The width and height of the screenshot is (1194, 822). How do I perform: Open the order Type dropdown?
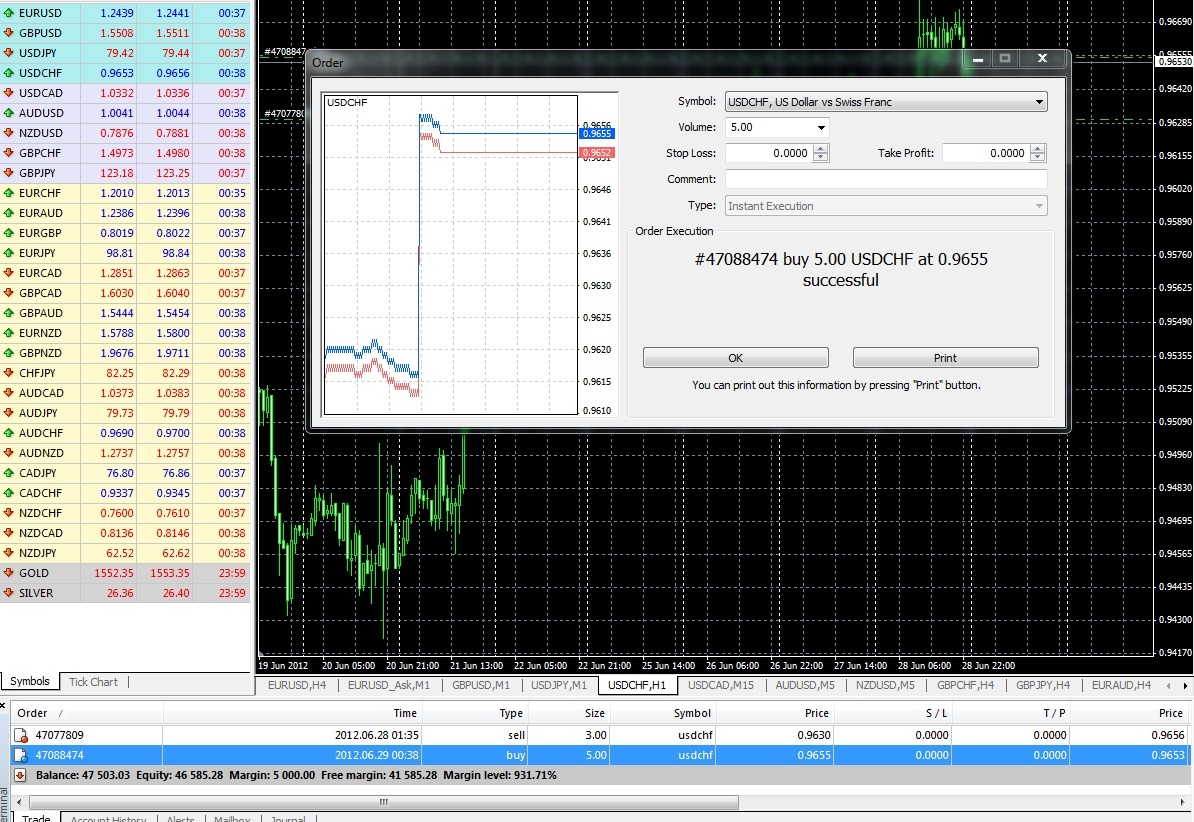pyautogui.click(x=1039, y=206)
